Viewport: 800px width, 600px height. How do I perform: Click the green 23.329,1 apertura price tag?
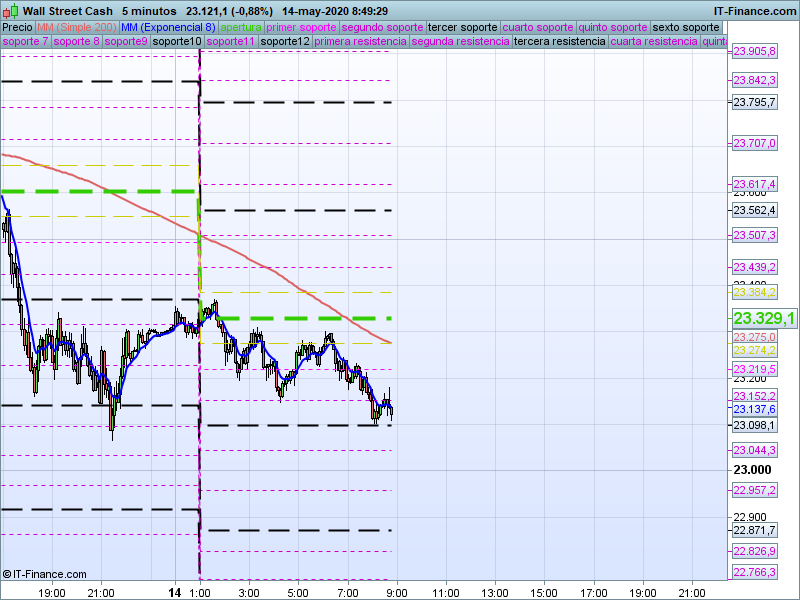[764, 318]
